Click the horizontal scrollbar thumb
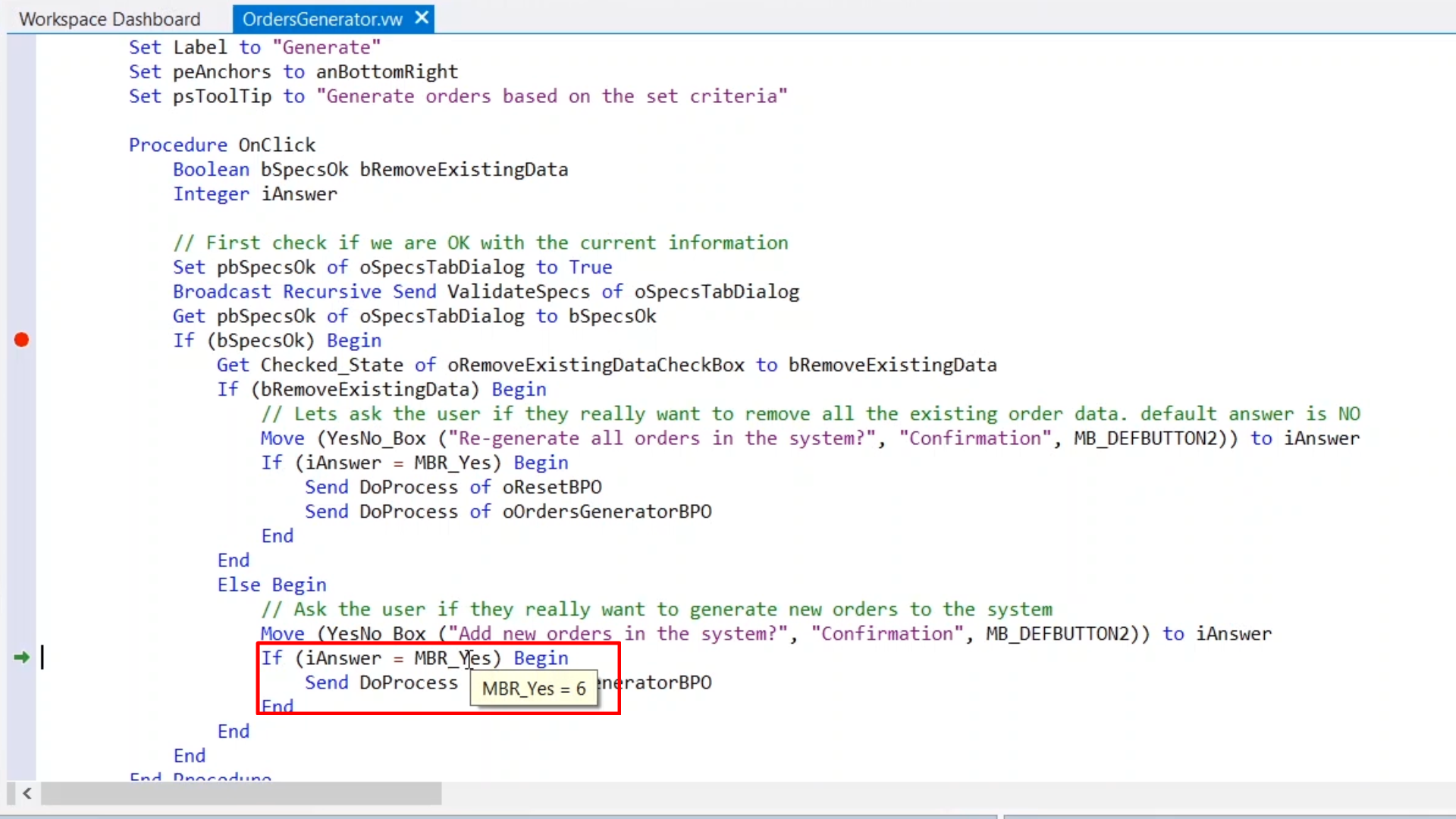1456x819 pixels. [x=241, y=793]
